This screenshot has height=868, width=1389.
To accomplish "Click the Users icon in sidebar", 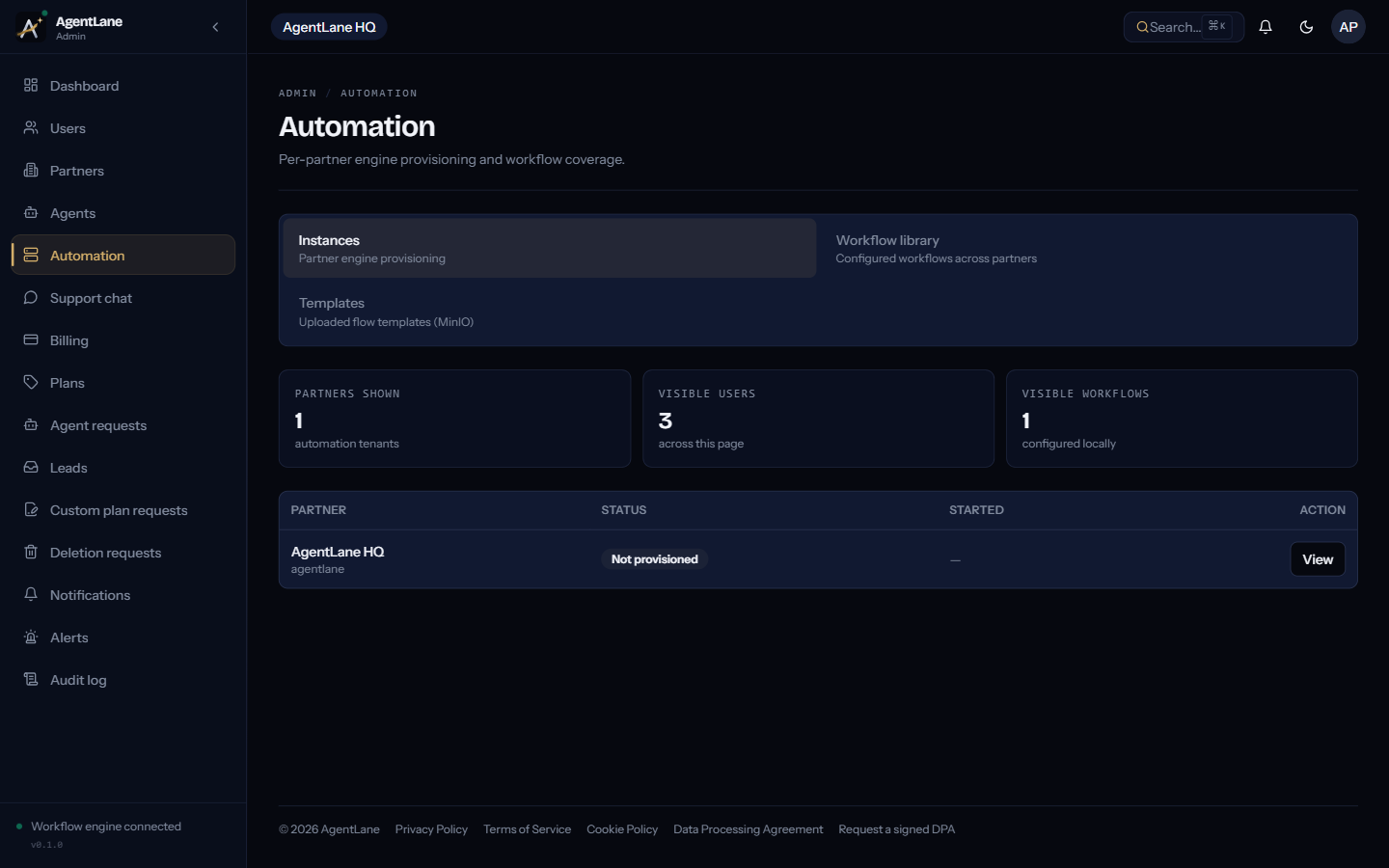I will click(31, 128).
